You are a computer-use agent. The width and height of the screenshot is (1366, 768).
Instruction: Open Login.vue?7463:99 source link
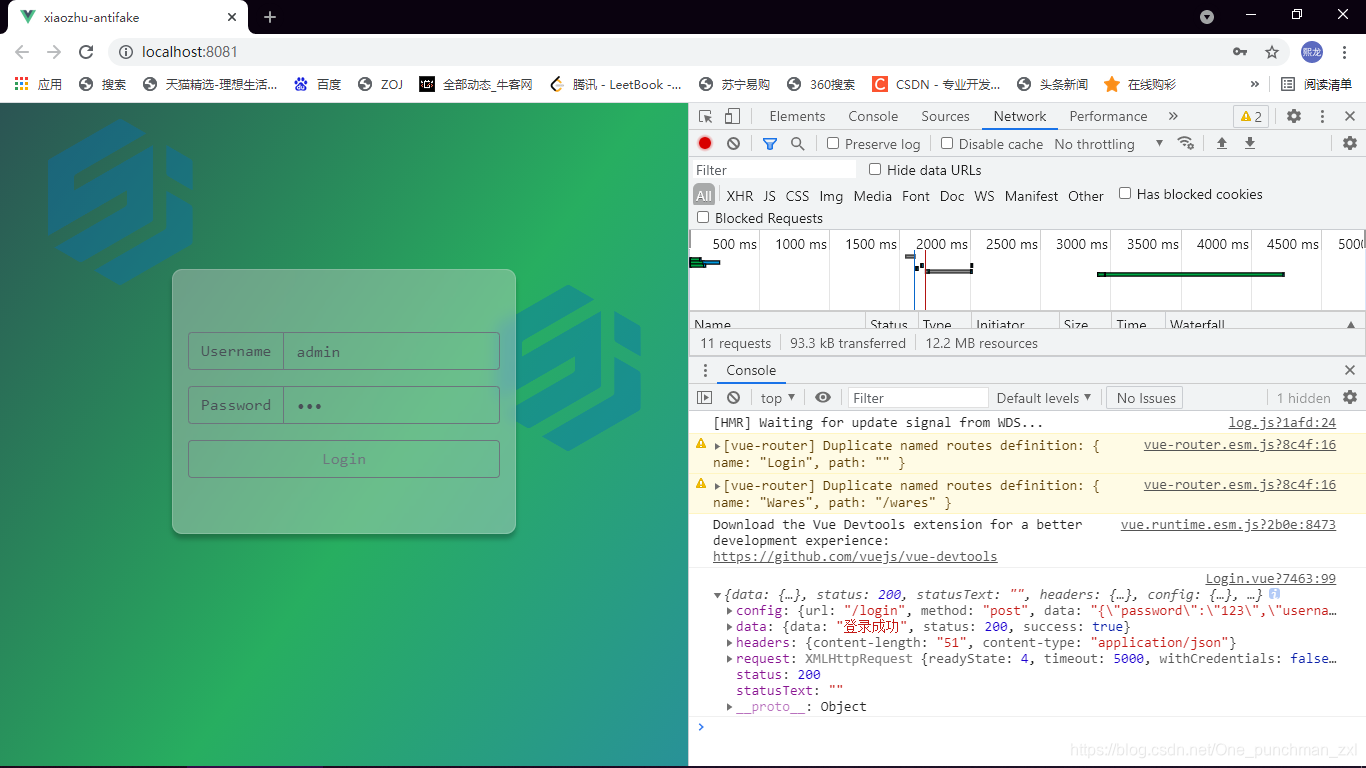pos(1270,578)
